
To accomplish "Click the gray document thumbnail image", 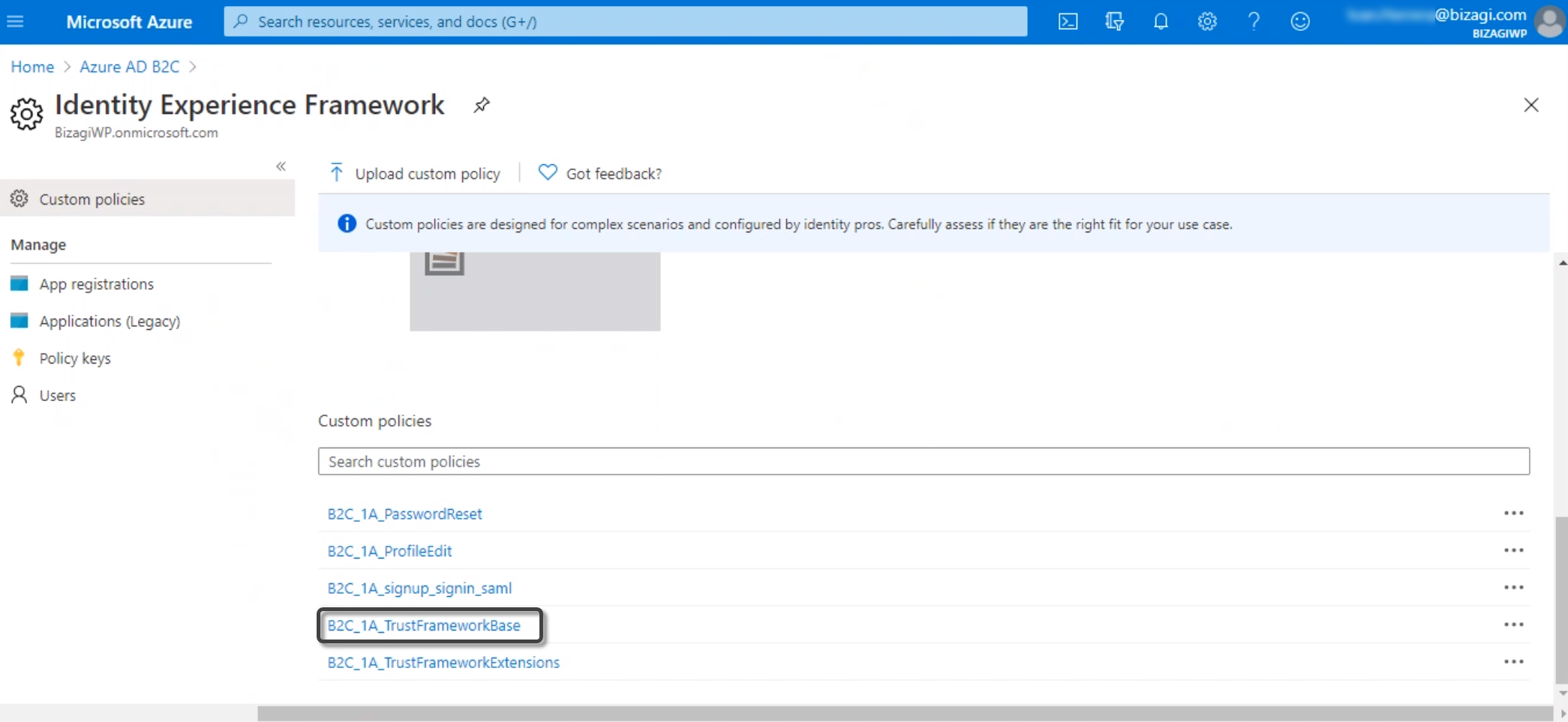I will click(535, 292).
